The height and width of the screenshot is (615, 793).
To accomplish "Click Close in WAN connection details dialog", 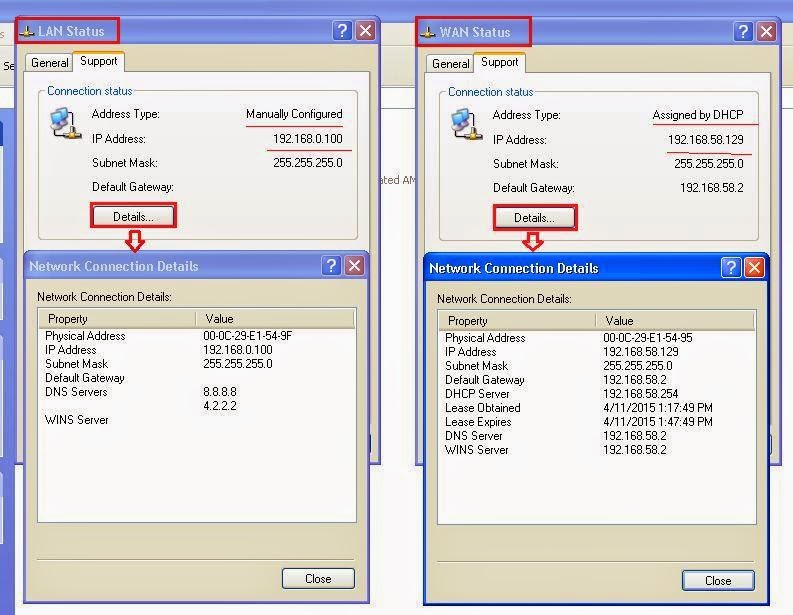I will point(718,581).
